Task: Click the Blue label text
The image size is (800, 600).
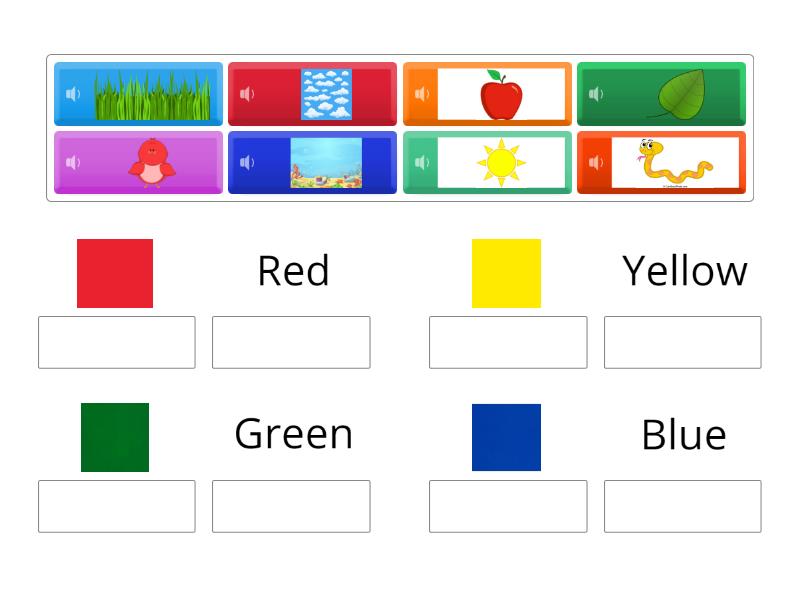Action: click(684, 435)
